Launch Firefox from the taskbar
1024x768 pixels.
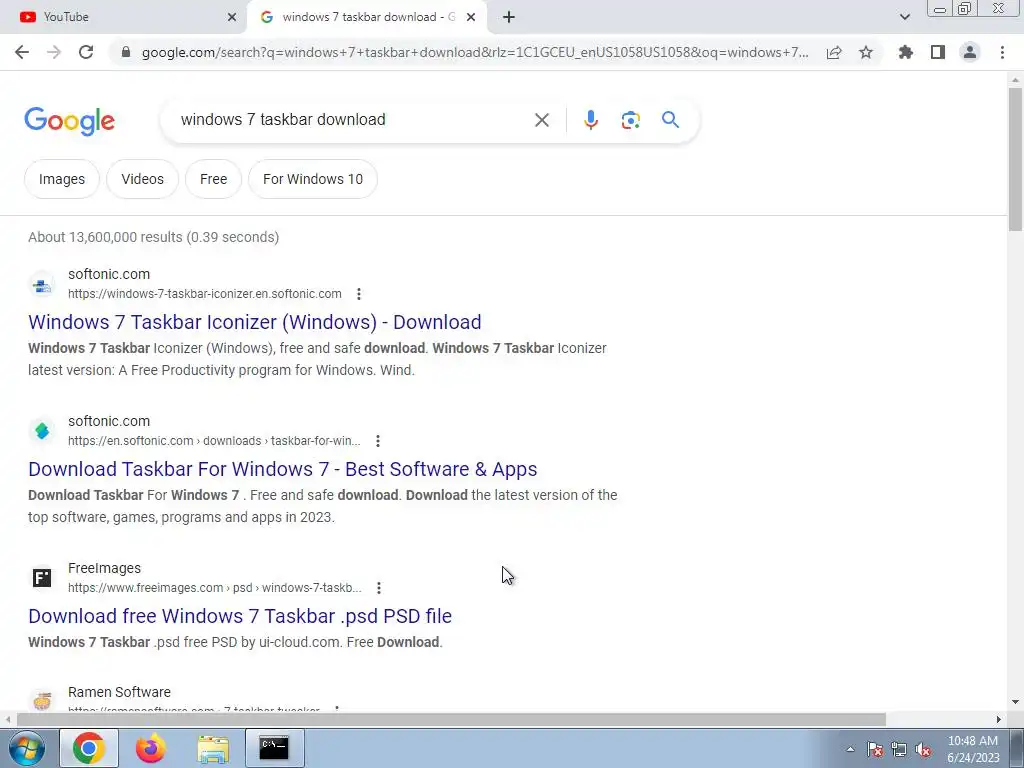[150, 748]
